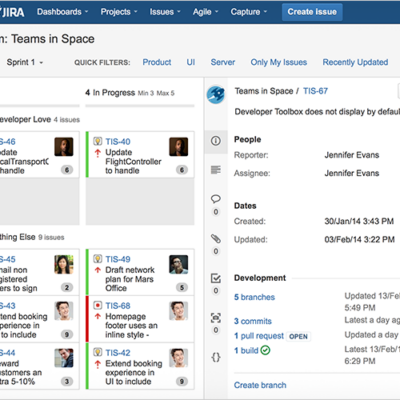The width and height of the screenshot is (400, 400).
Task: Open issue TIS-49 link
Action: 118,259
